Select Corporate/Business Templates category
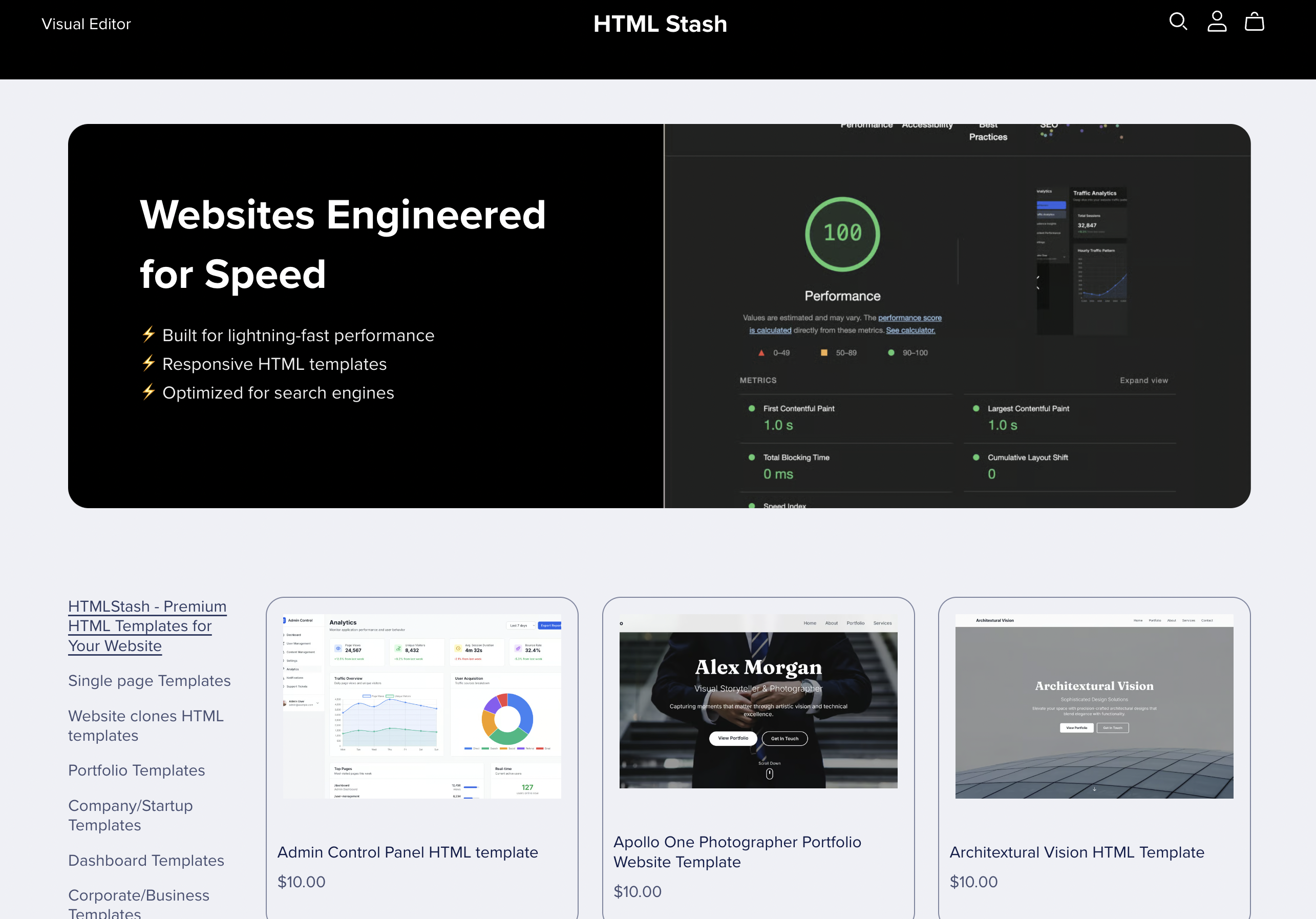This screenshot has height=919, width=1316. [x=139, y=904]
